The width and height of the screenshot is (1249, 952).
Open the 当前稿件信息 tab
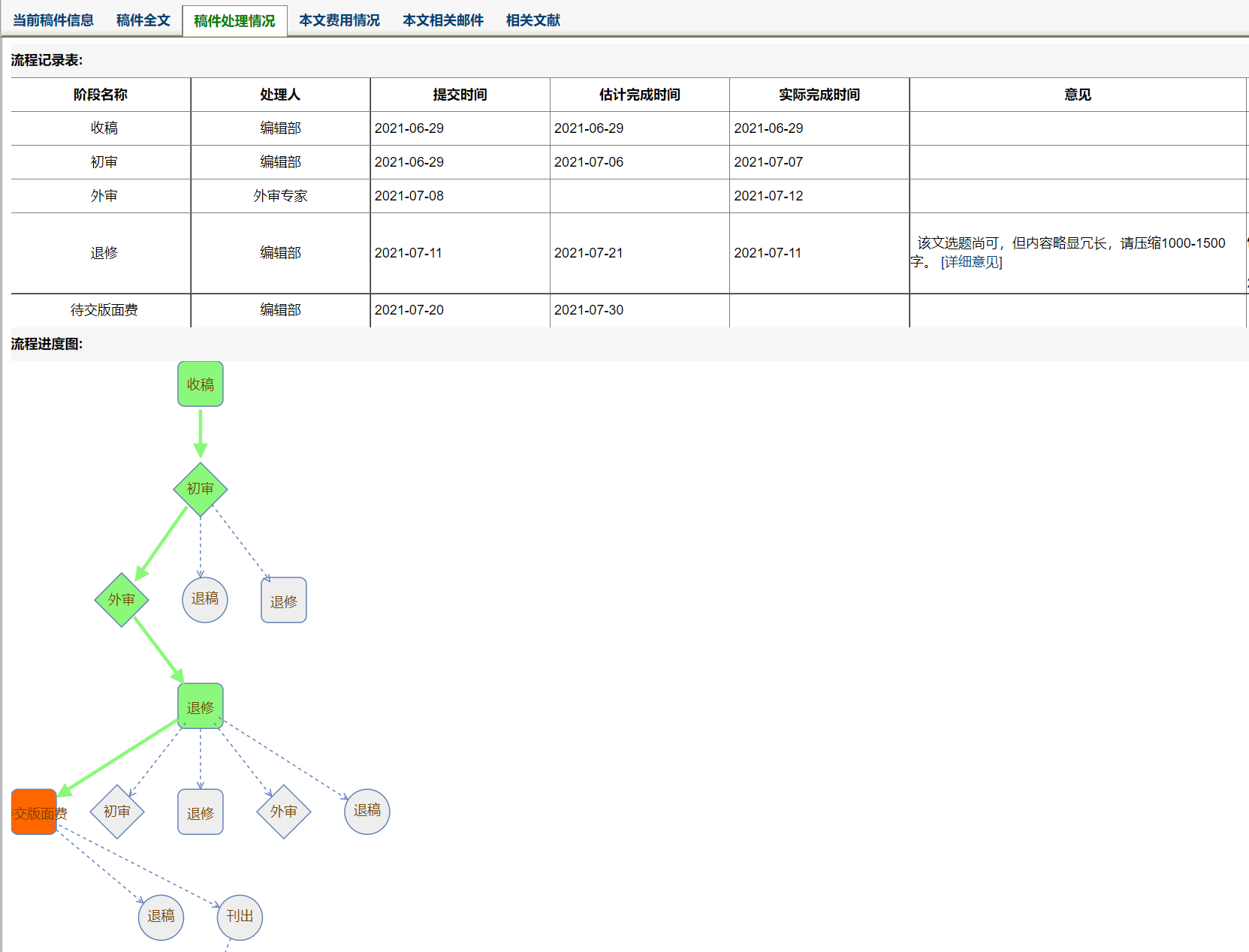tap(53, 20)
